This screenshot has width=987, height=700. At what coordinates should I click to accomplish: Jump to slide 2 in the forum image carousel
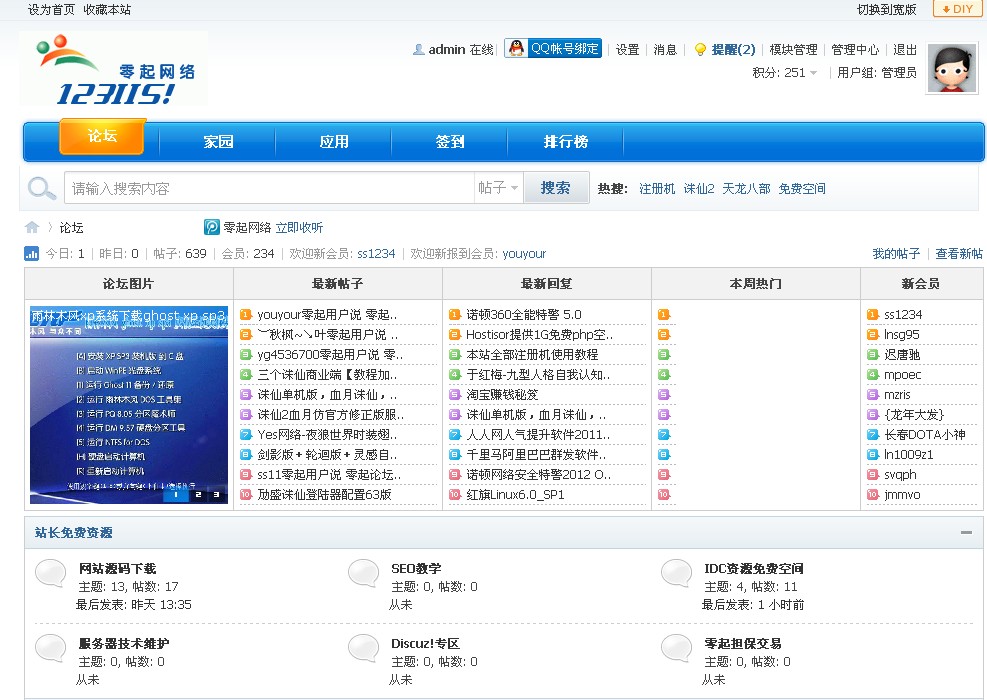tap(198, 494)
